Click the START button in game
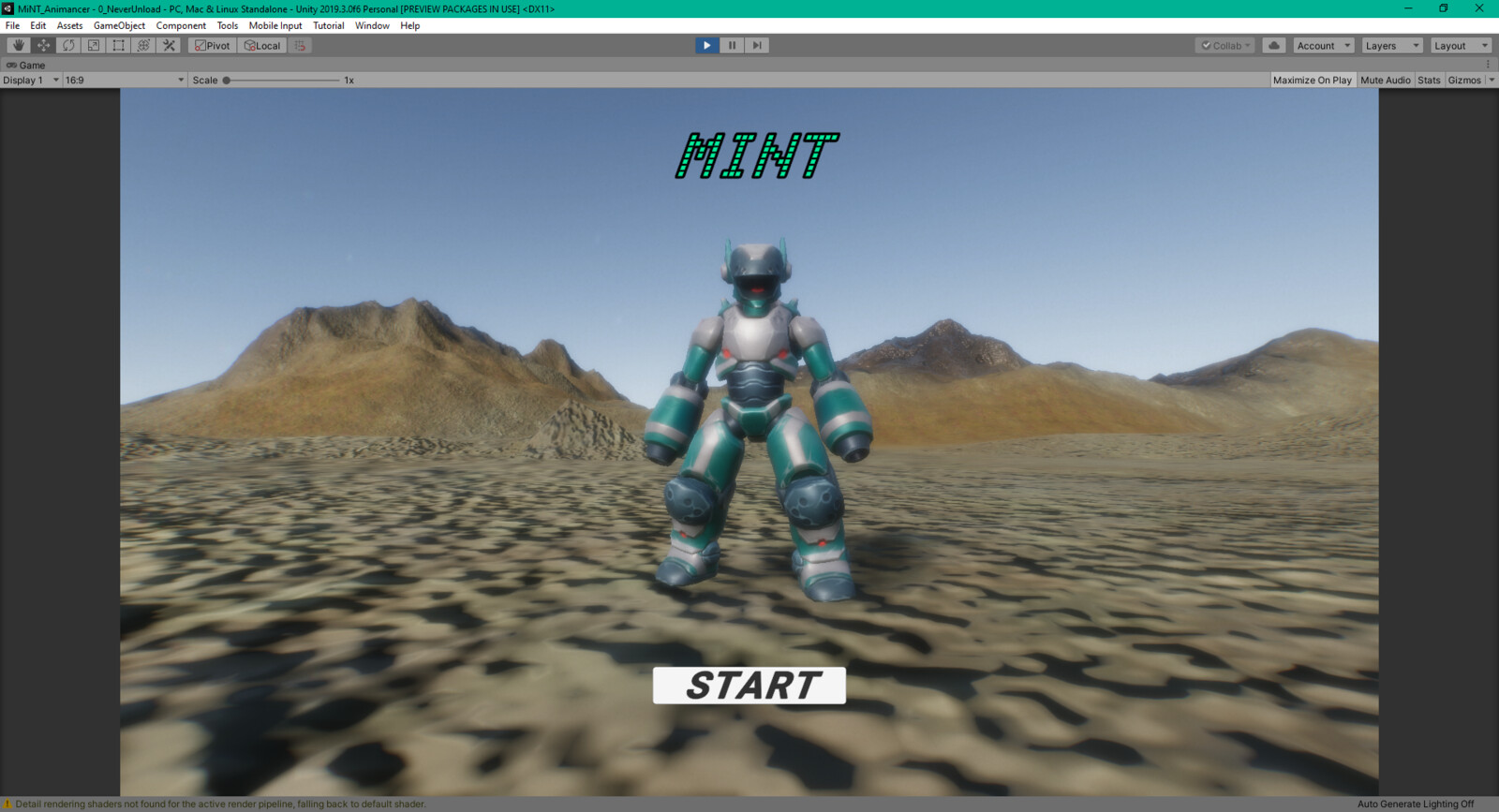1499x812 pixels. click(749, 686)
